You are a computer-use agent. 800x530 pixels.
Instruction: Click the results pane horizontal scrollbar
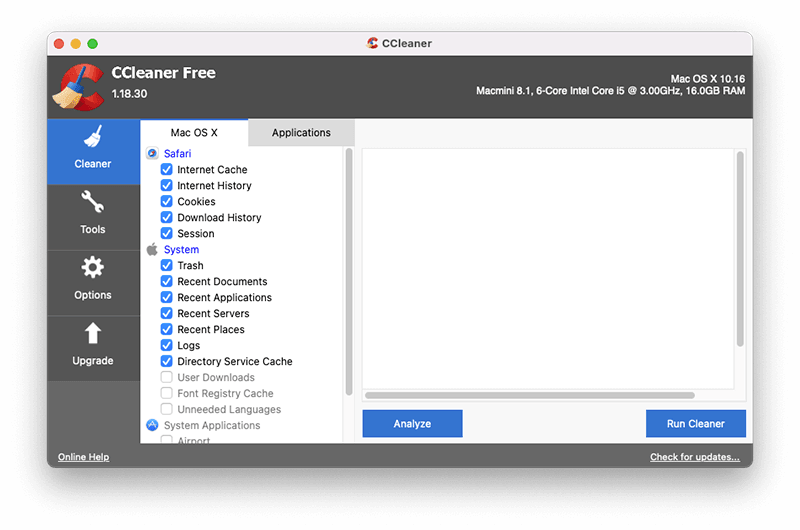point(530,395)
